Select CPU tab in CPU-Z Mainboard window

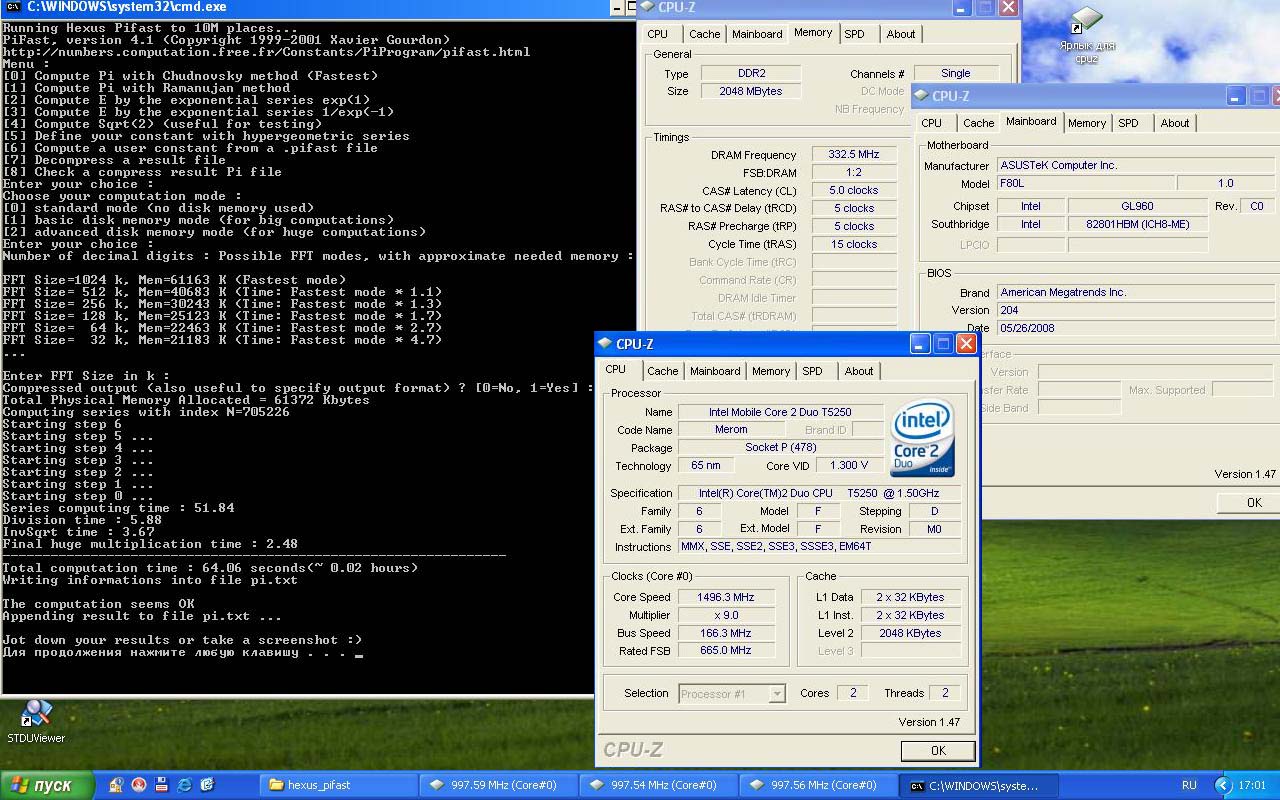coord(932,123)
